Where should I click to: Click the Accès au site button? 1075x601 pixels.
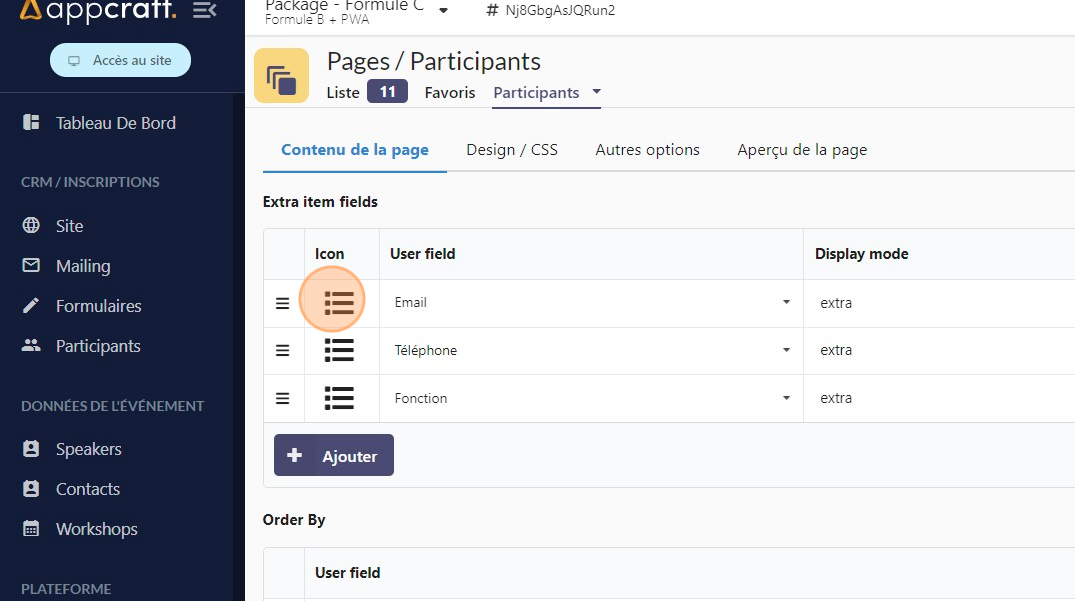coord(120,61)
